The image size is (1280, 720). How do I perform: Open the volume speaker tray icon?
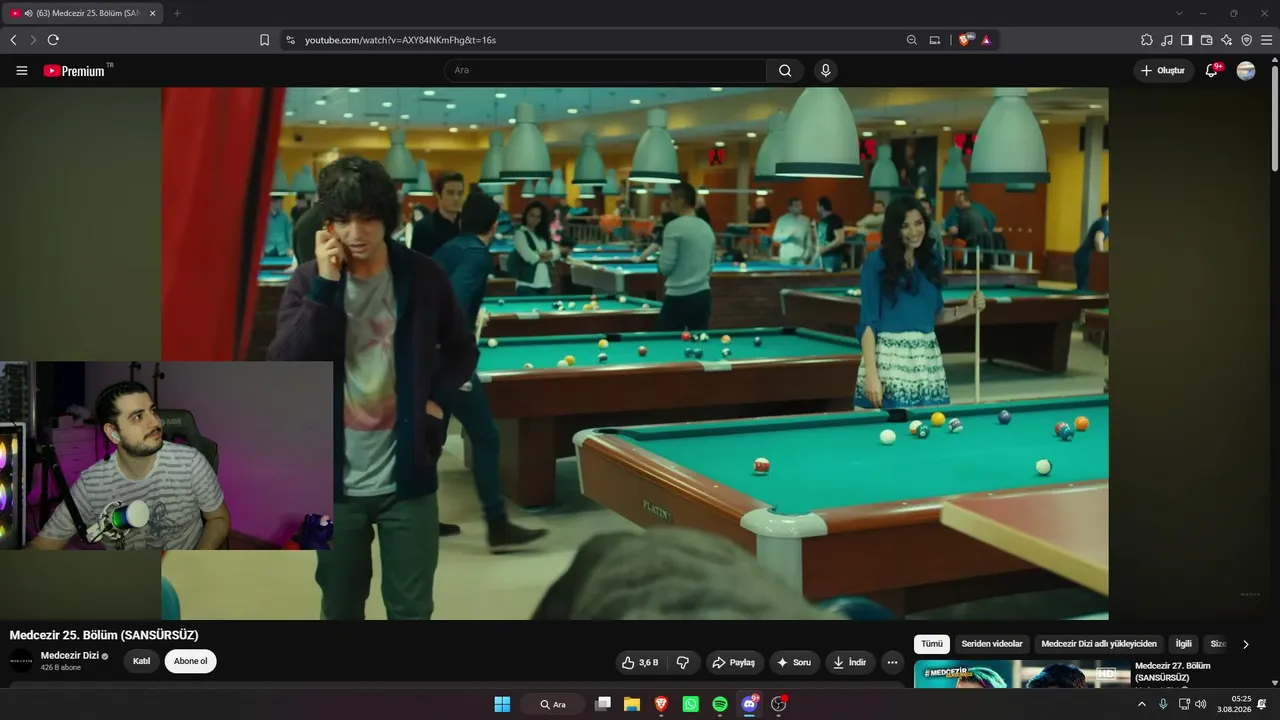[x=1200, y=704]
